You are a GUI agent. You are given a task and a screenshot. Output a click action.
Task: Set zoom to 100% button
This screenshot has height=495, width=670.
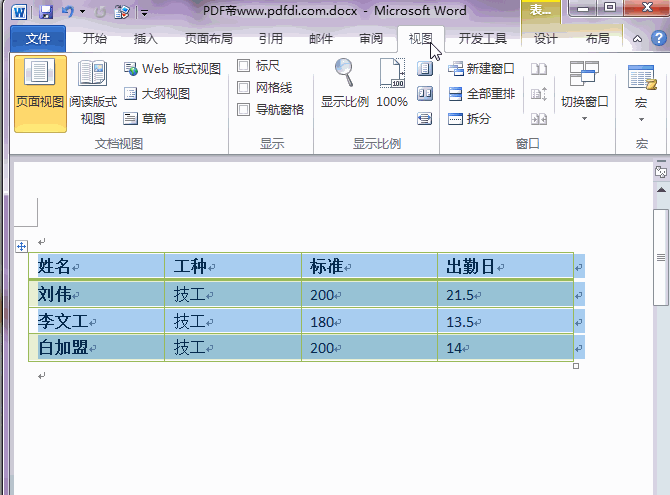(x=392, y=83)
